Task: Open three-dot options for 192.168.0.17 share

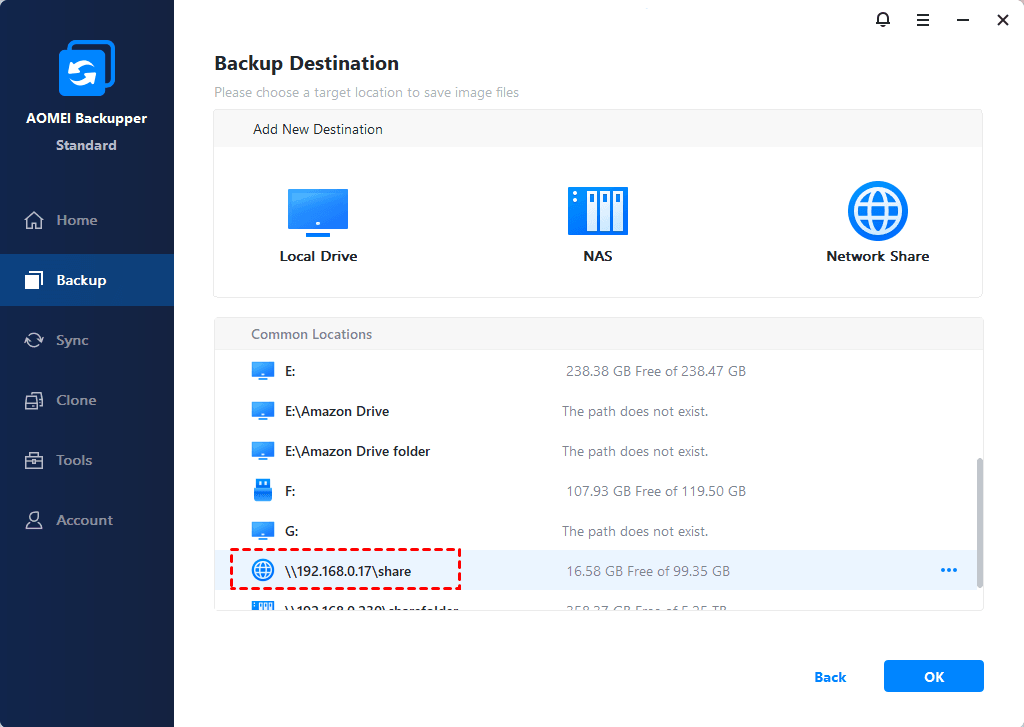Action: pos(949,571)
